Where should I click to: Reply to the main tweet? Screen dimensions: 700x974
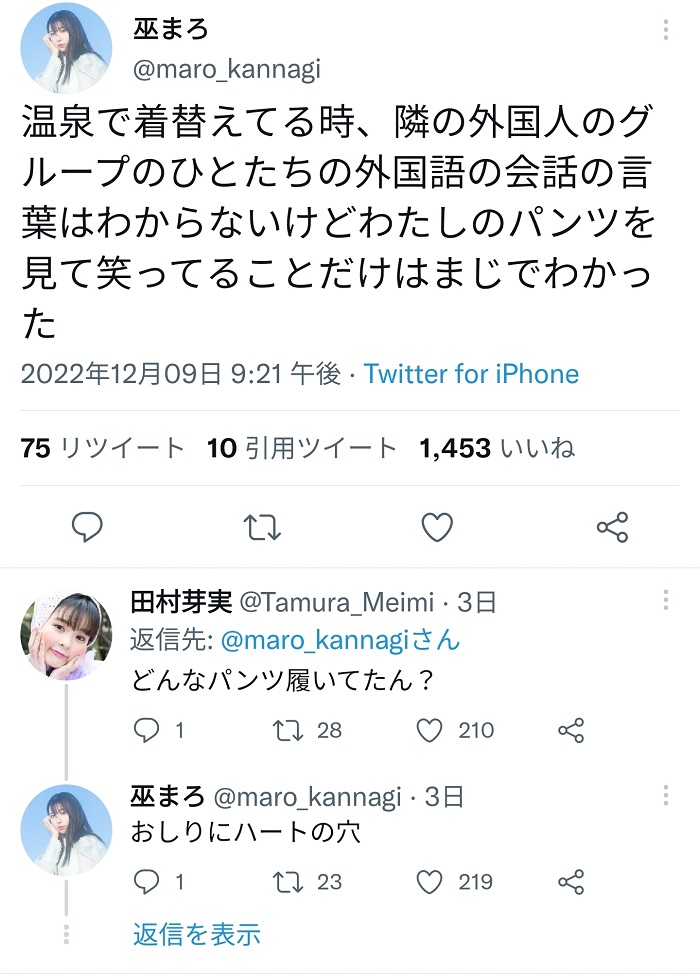point(87,527)
